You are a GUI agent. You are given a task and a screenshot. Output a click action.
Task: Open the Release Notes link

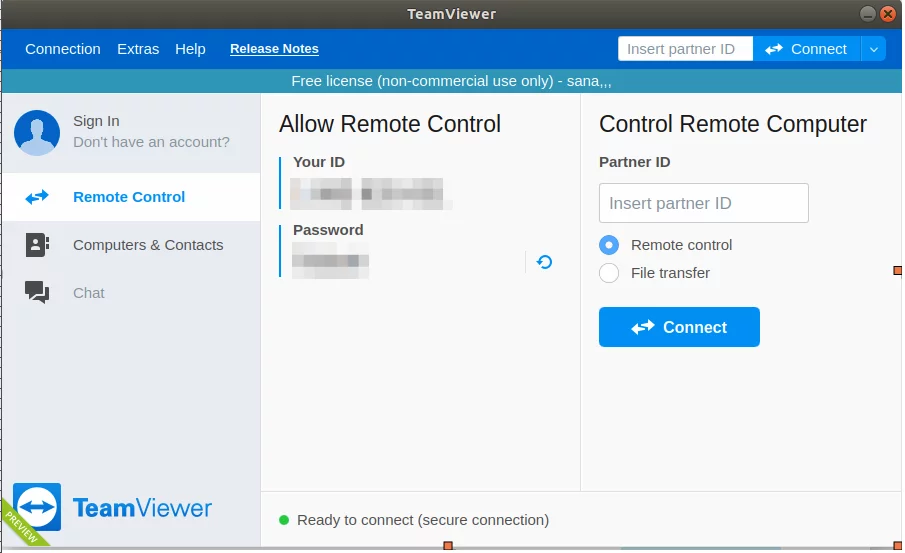274,49
